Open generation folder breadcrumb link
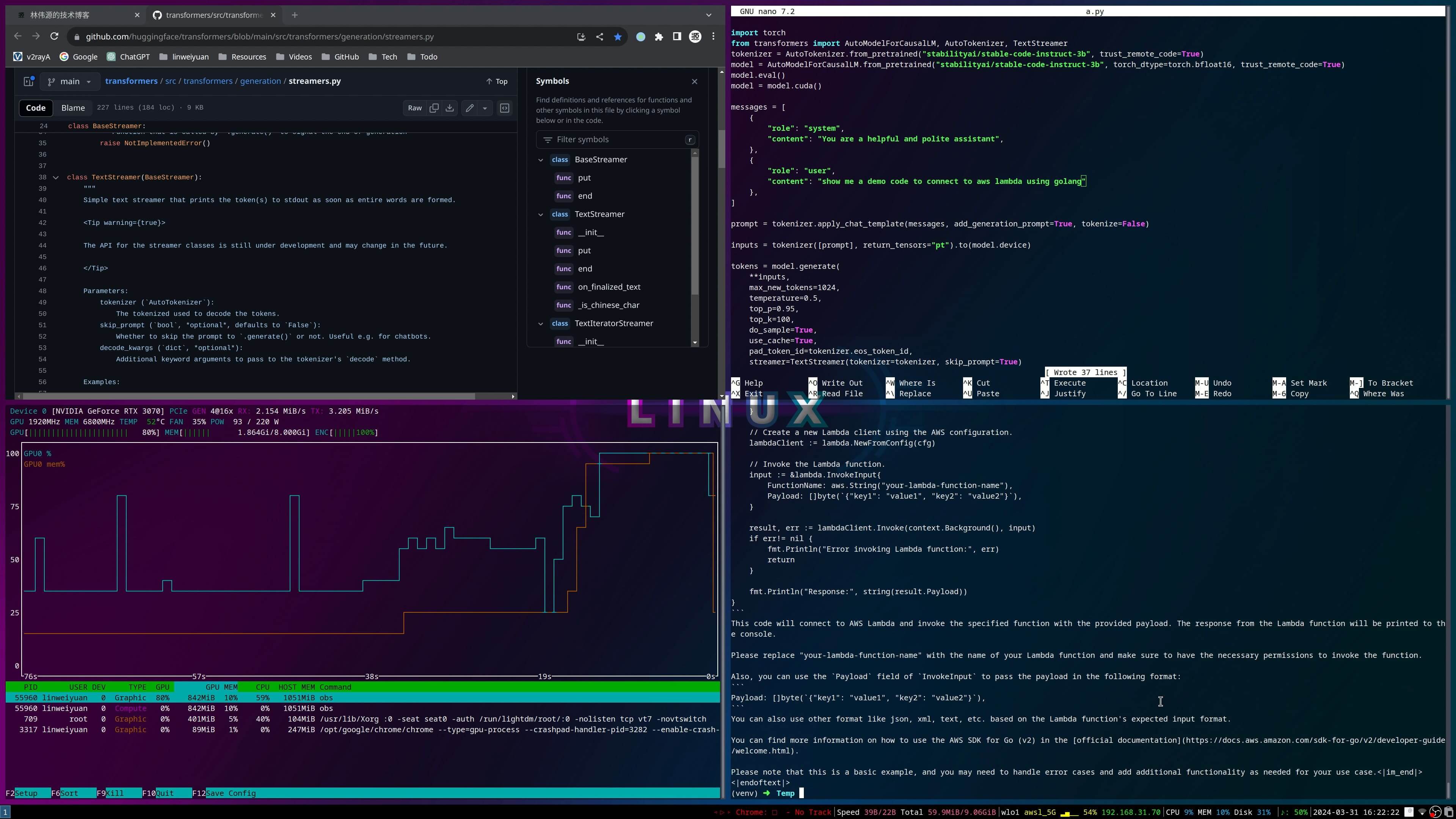1456x819 pixels. (x=260, y=82)
